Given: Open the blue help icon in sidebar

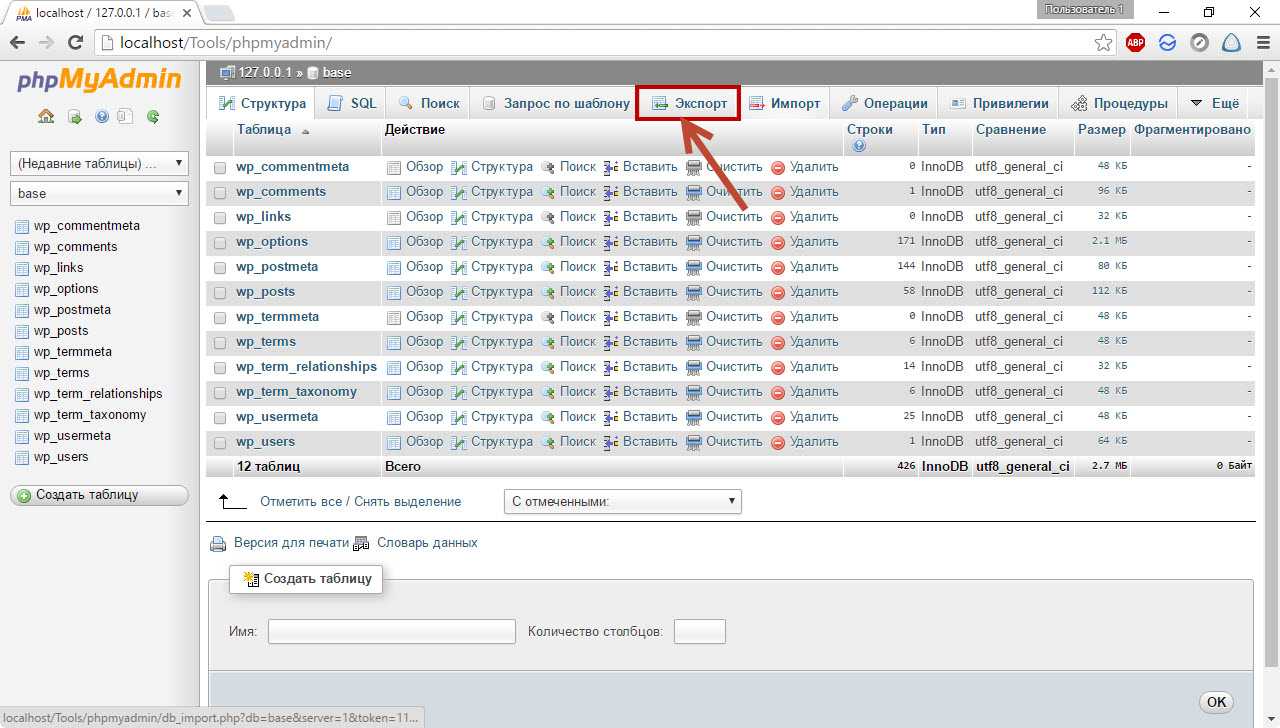Looking at the screenshot, I should (x=102, y=116).
